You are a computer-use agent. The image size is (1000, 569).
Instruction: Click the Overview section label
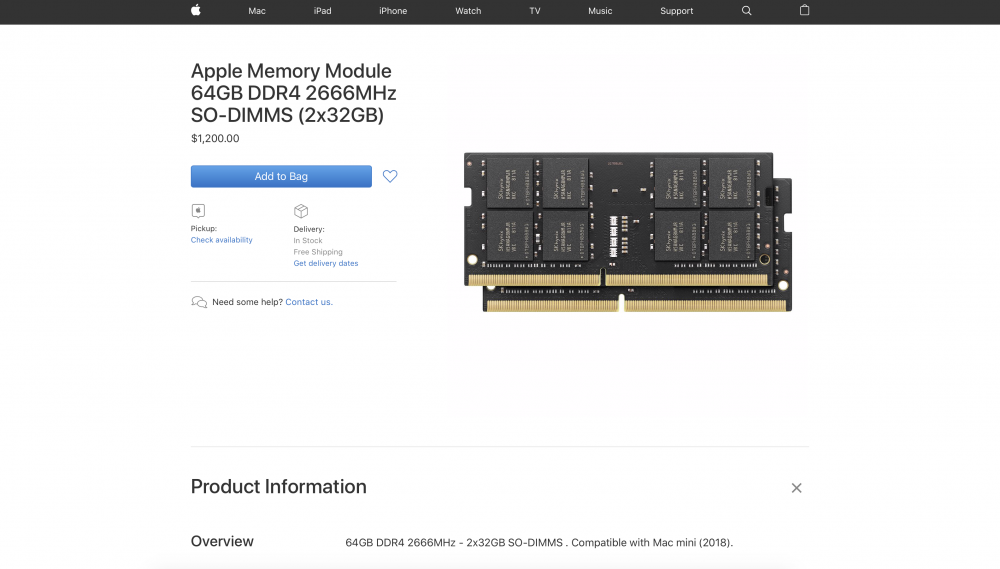point(222,541)
